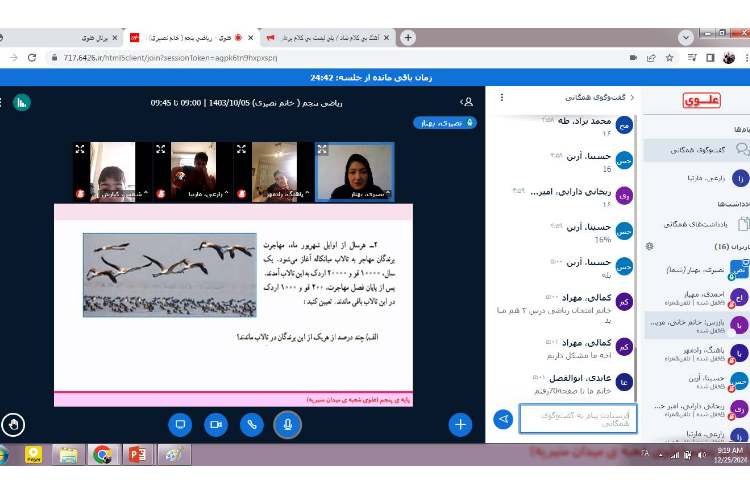The image size is (750, 480).
Task: Collapse public chat via the header chevron
Action: coord(632,98)
